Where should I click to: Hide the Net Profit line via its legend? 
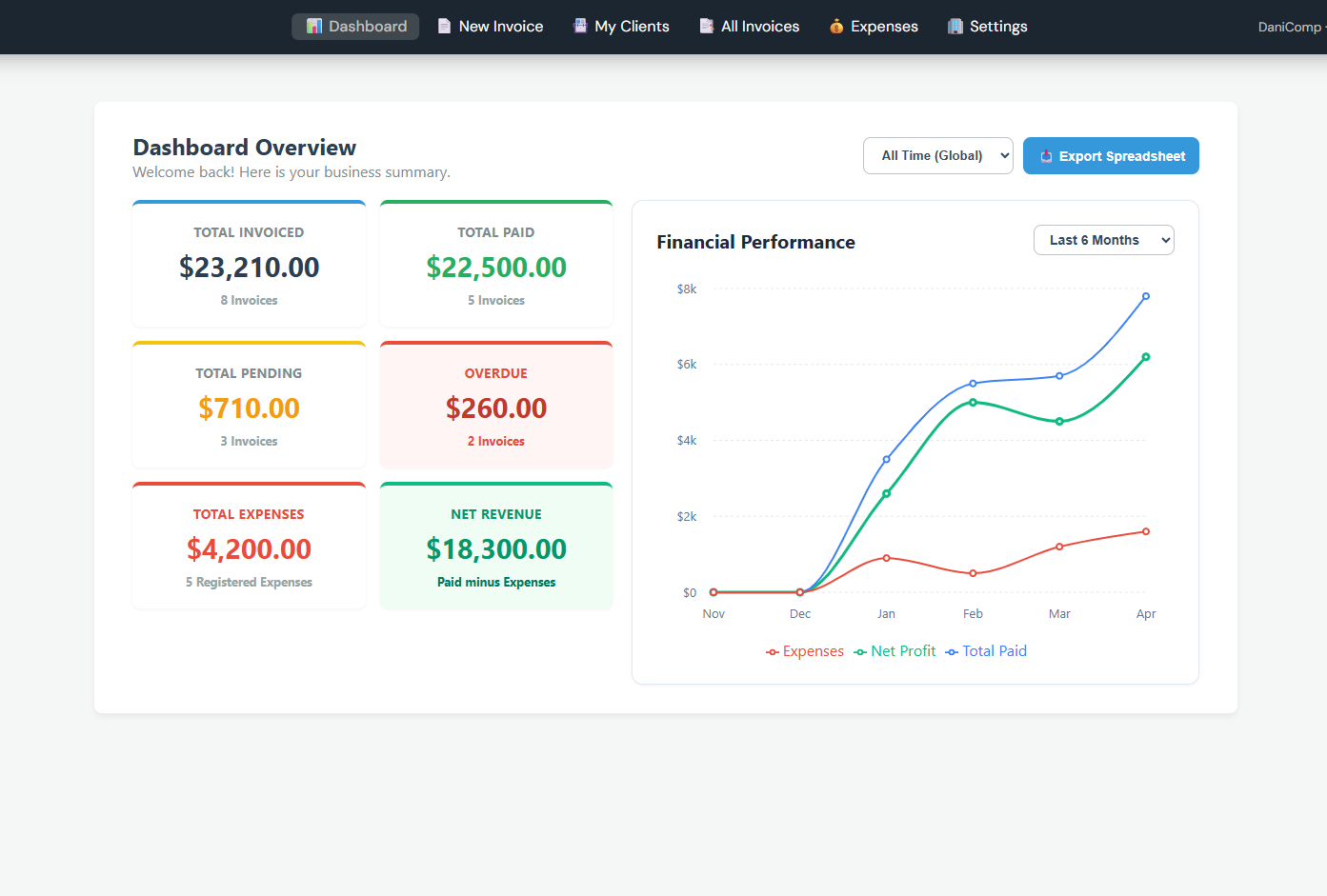click(x=895, y=650)
